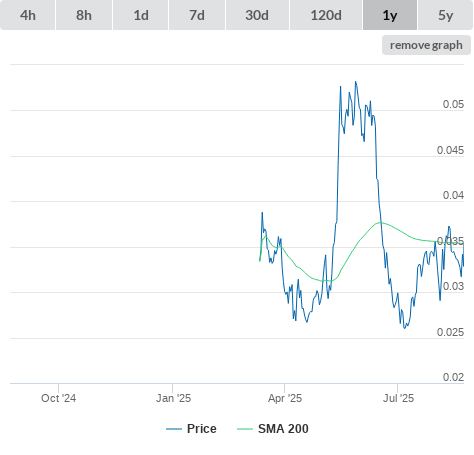Select the active 1y range tab
This screenshot has height=455, width=474.
click(x=390, y=15)
